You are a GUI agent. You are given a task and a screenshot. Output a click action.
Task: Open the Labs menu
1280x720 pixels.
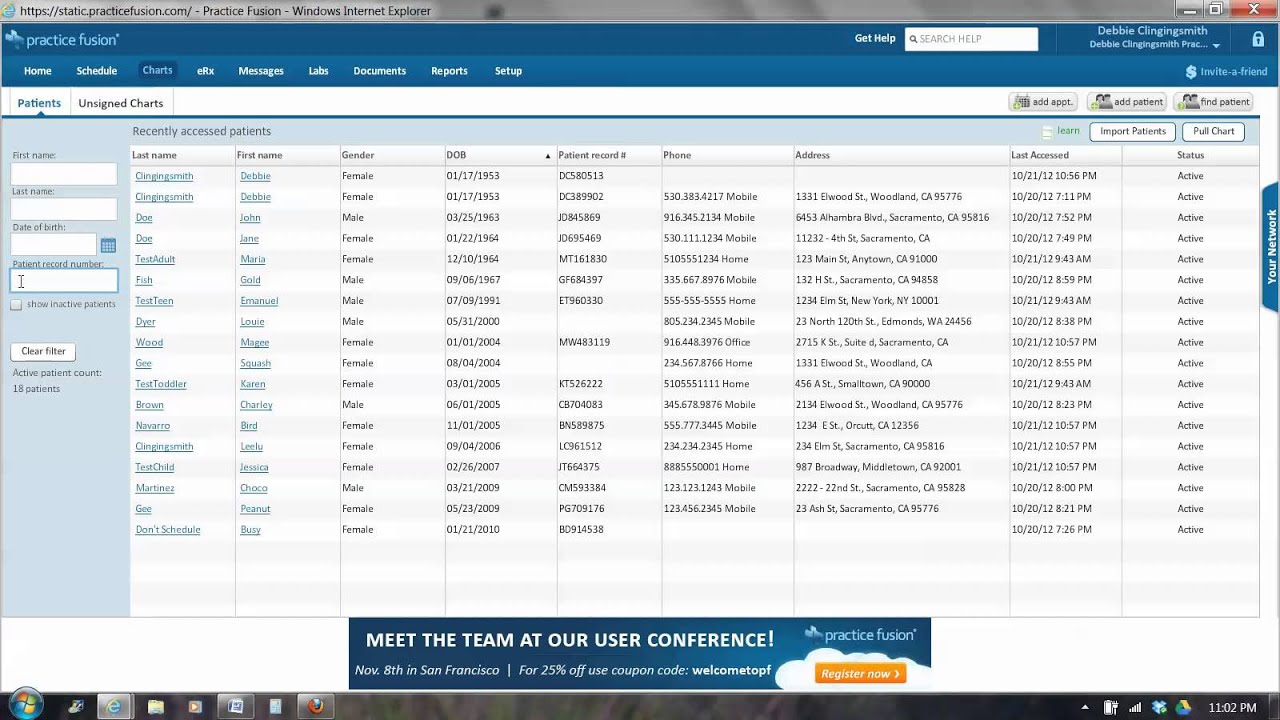point(318,71)
